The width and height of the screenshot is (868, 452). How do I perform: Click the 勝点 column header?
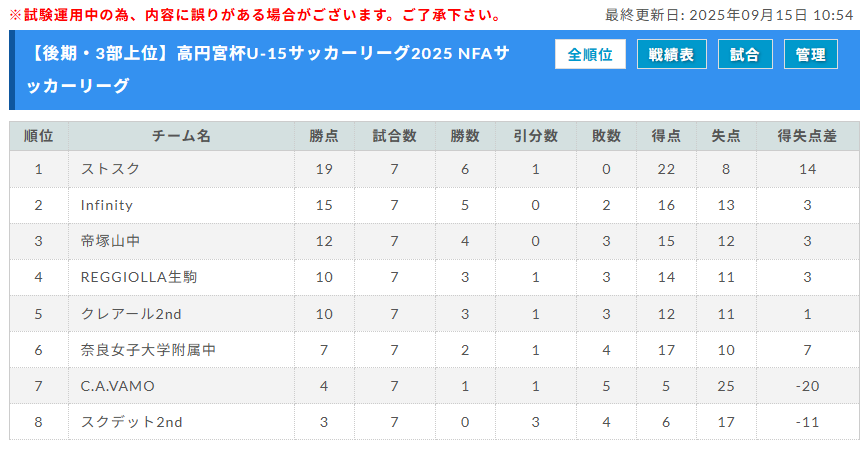(324, 136)
